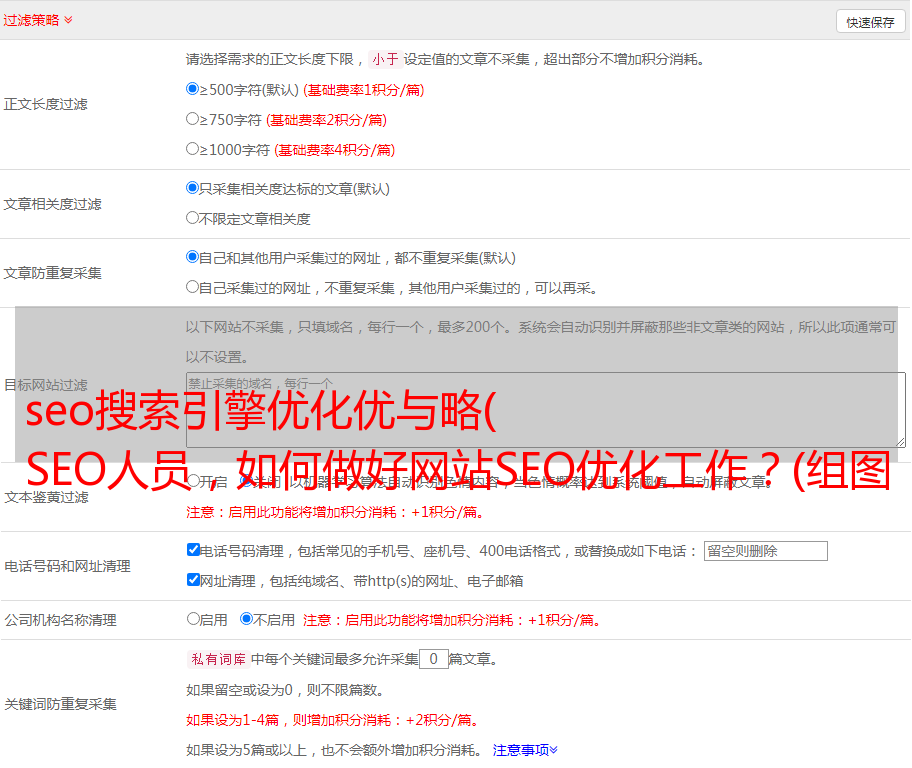Click the 文章相关度过滤 row label
912x768 pixels.
tap(52, 204)
